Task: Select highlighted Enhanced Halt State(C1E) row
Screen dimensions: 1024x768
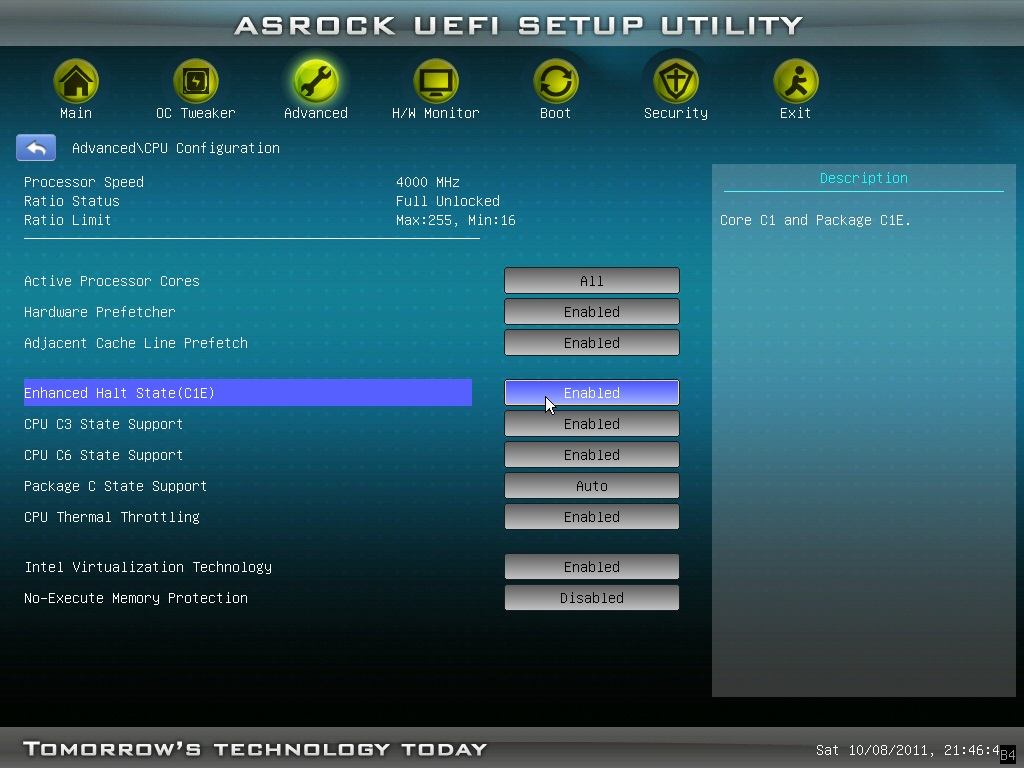Action: (x=248, y=392)
